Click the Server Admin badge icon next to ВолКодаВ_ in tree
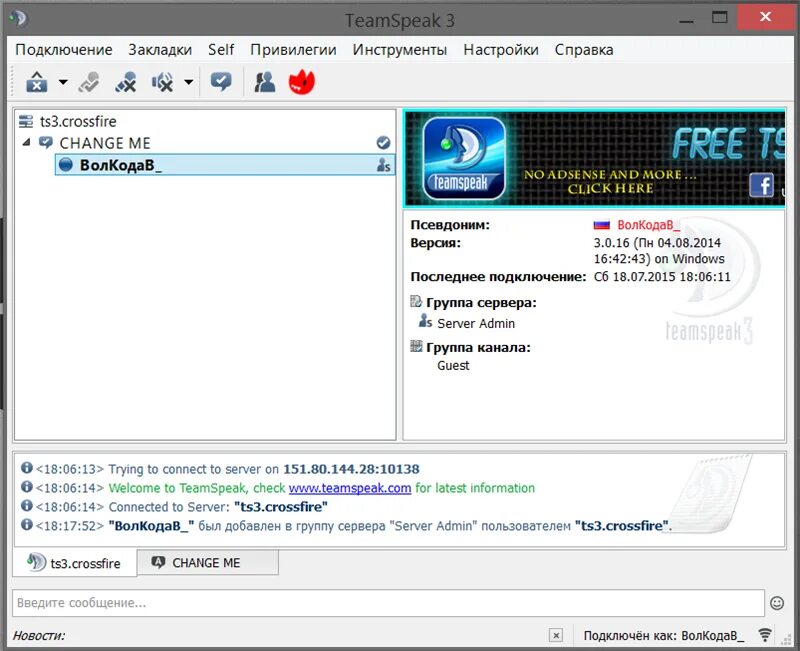800x651 pixels. 383,165
